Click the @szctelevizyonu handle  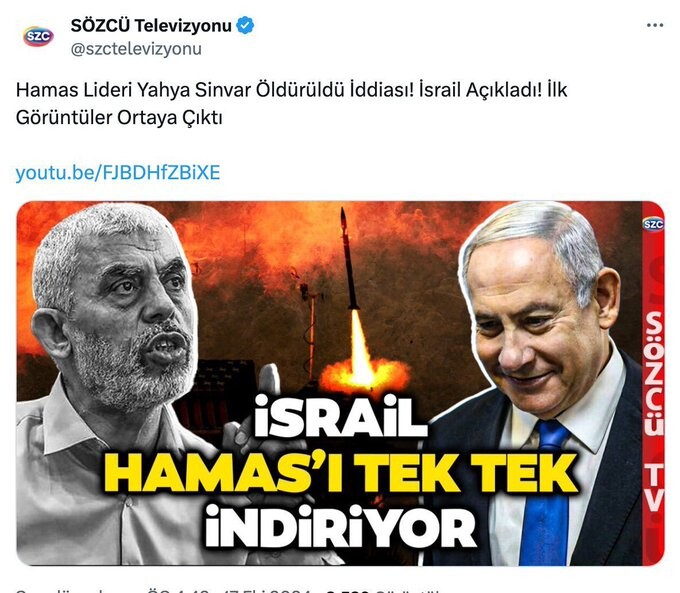click(136, 49)
